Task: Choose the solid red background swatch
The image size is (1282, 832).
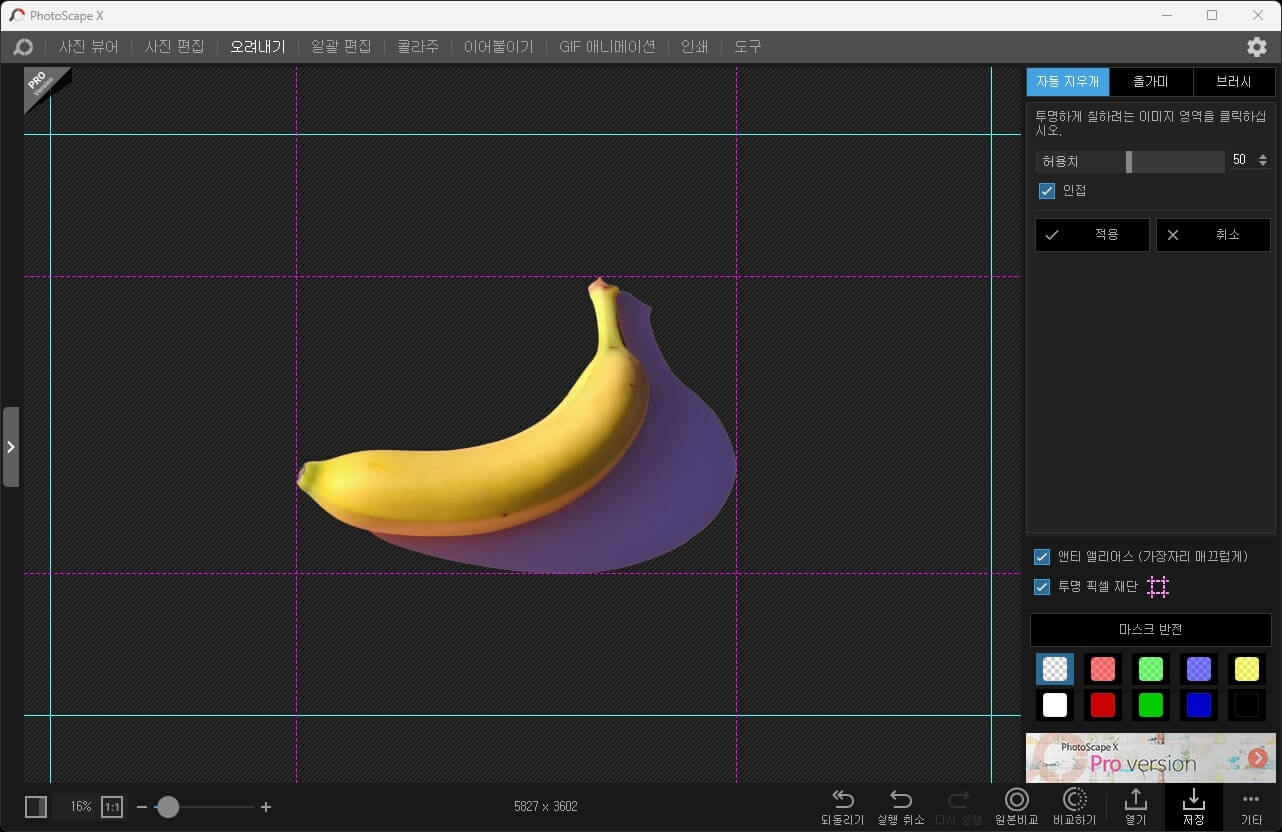Action: click(x=1102, y=705)
